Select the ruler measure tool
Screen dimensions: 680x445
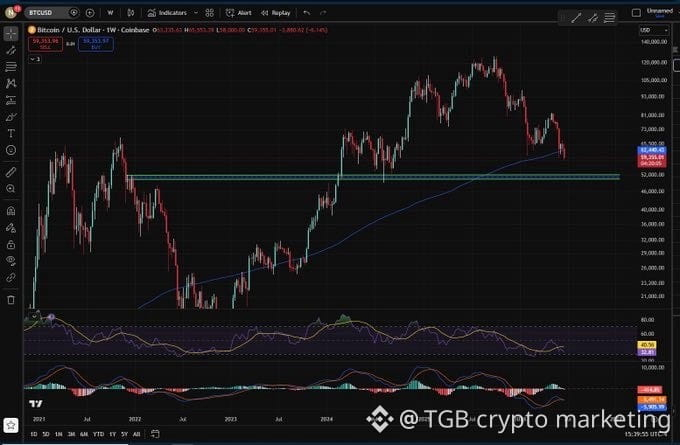[x=11, y=172]
